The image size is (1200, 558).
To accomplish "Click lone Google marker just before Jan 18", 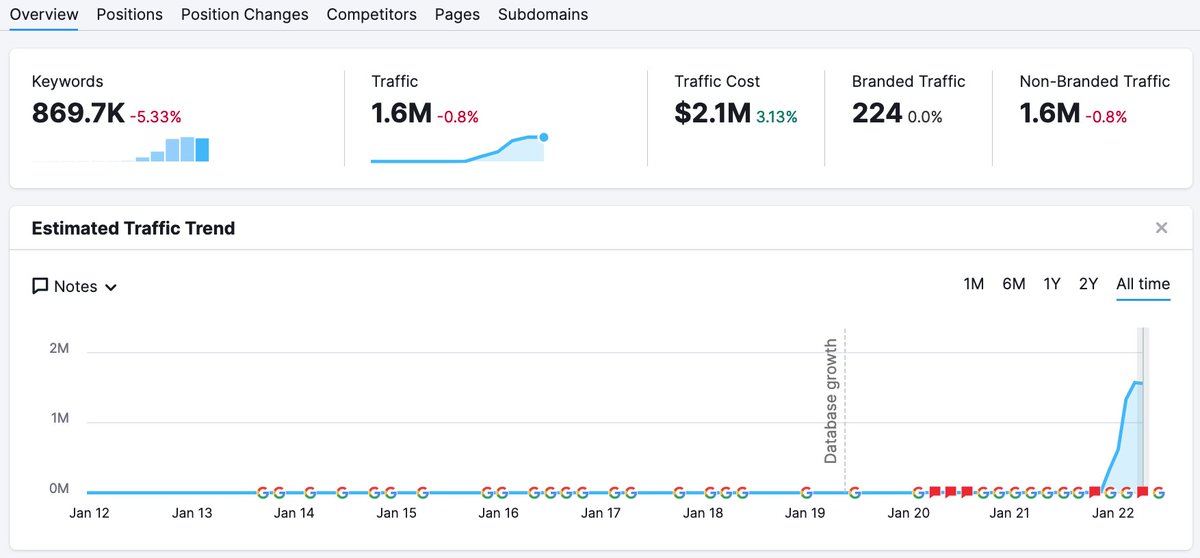I will tap(678, 492).
